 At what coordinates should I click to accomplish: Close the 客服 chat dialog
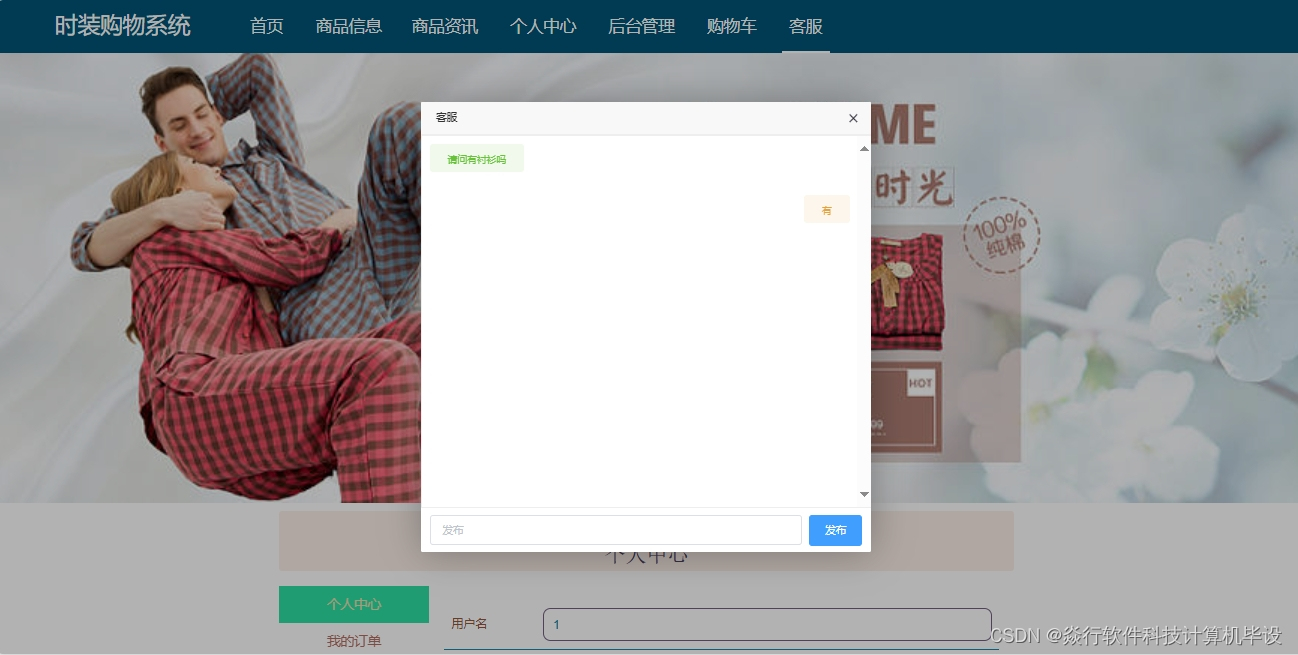click(853, 118)
